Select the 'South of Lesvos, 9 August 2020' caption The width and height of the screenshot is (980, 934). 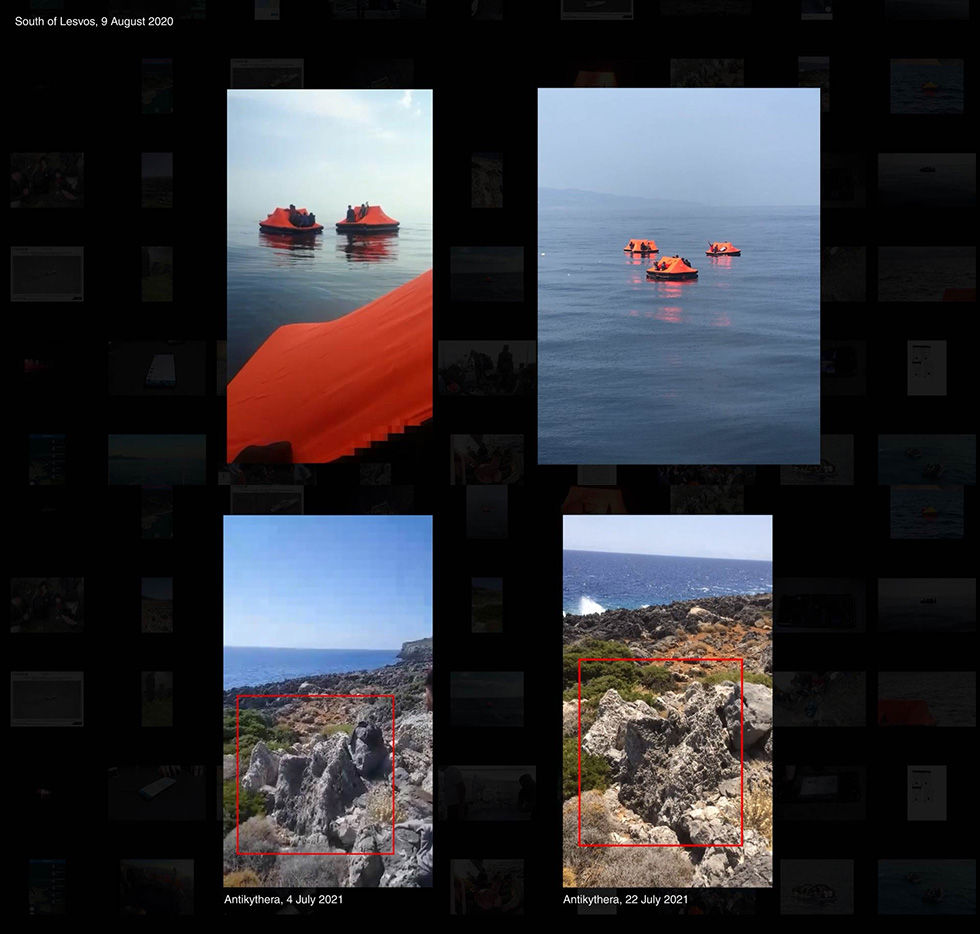(x=94, y=21)
